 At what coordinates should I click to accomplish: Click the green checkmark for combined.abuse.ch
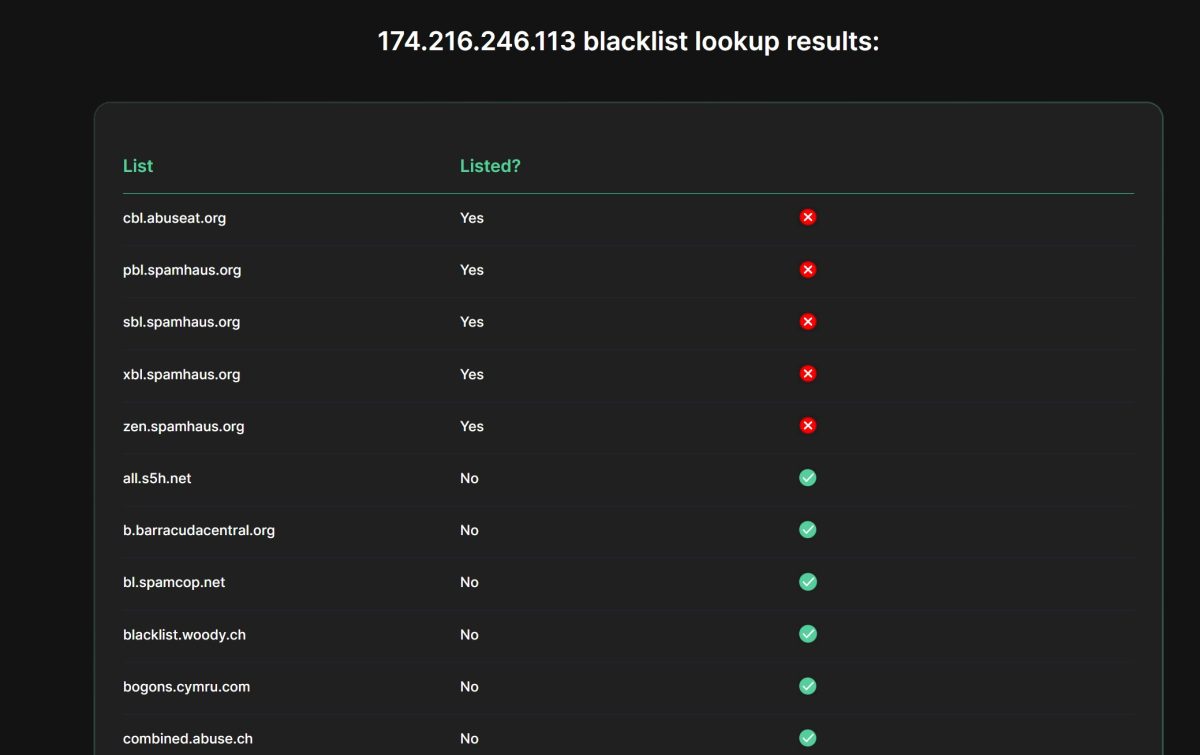(x=808, y=738)
